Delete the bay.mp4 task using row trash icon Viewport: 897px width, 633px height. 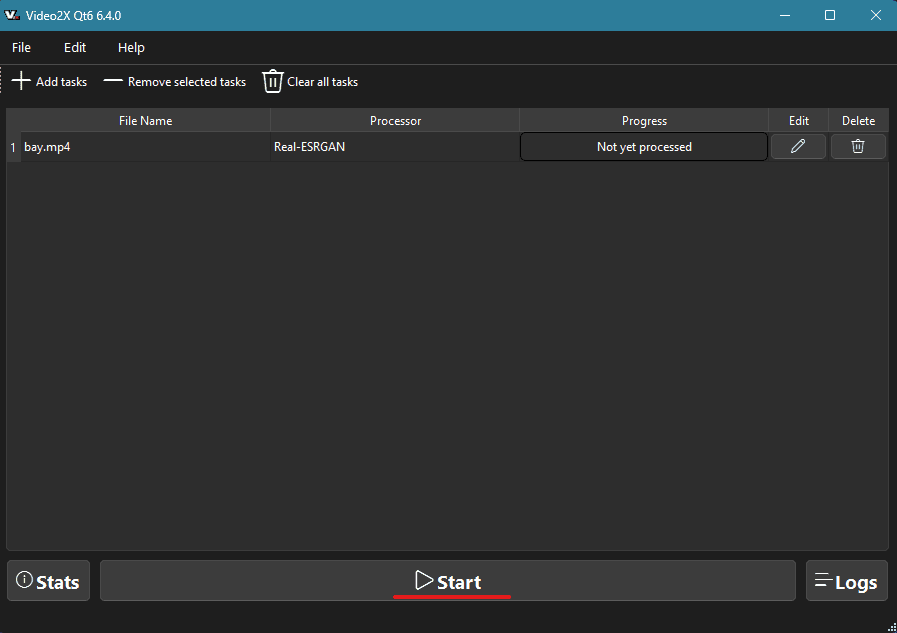[858, 147]
